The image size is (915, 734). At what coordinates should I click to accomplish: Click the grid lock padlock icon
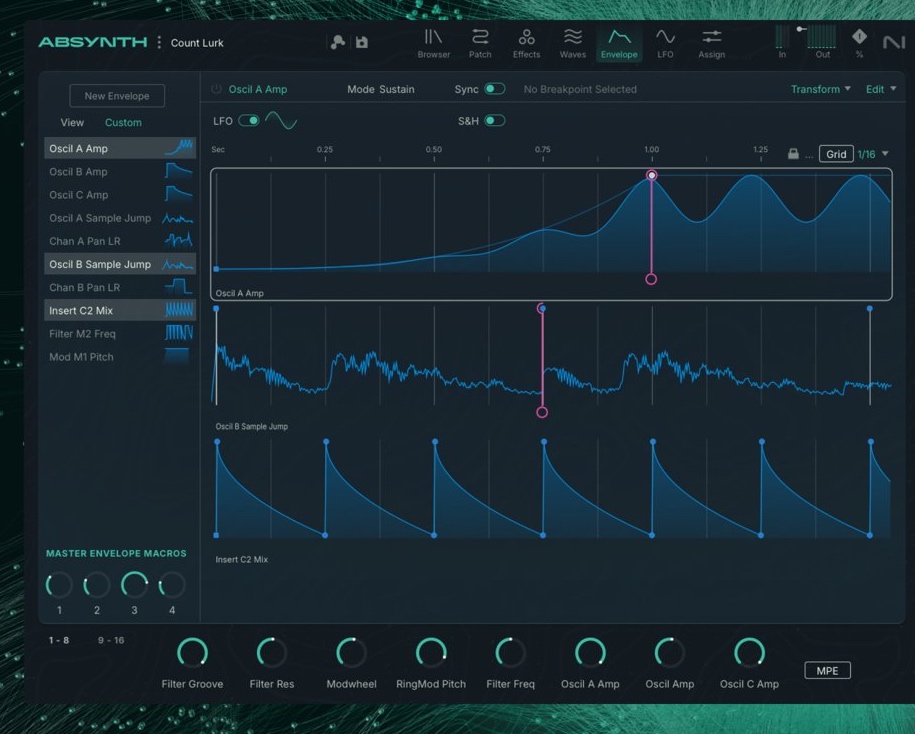[x=793, y=154]
